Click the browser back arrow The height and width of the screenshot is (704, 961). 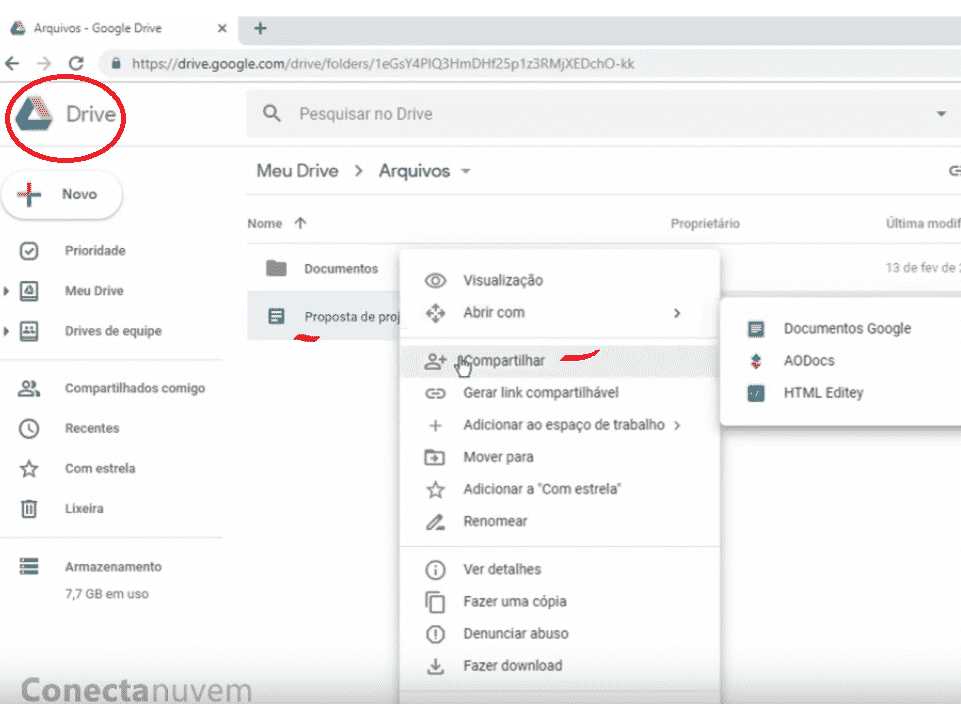12,63
